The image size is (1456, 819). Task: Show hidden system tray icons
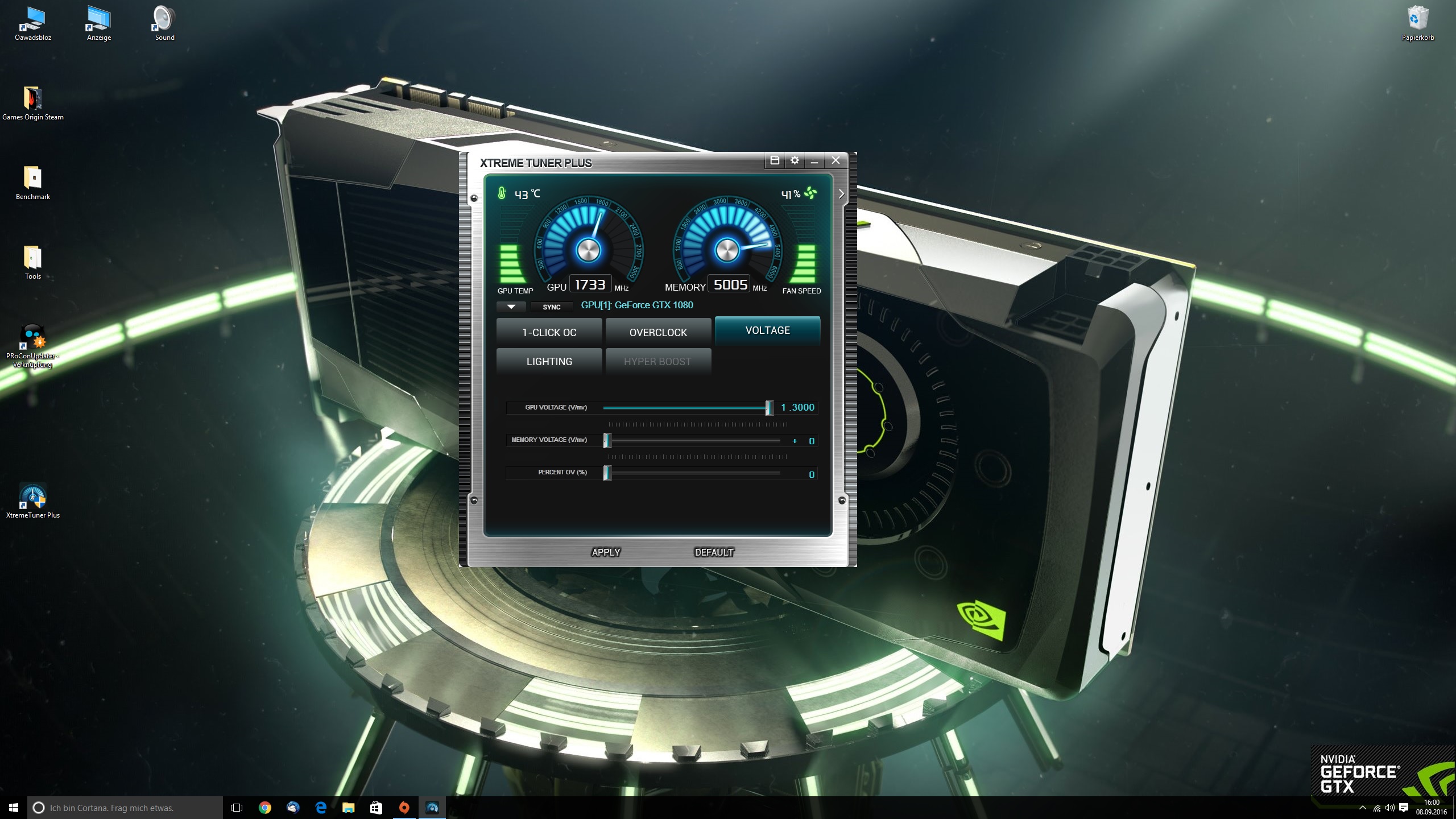point(1362,808)
